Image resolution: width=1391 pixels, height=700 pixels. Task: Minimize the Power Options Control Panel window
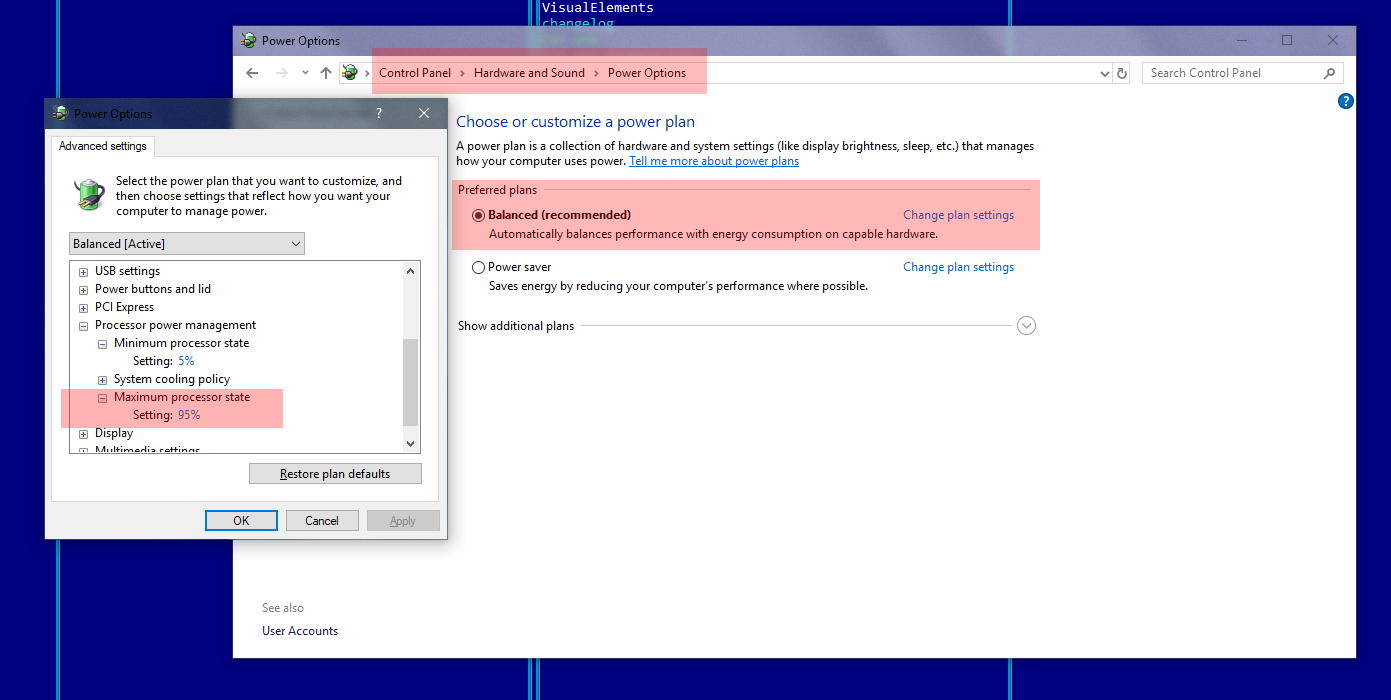point(1241,41)
